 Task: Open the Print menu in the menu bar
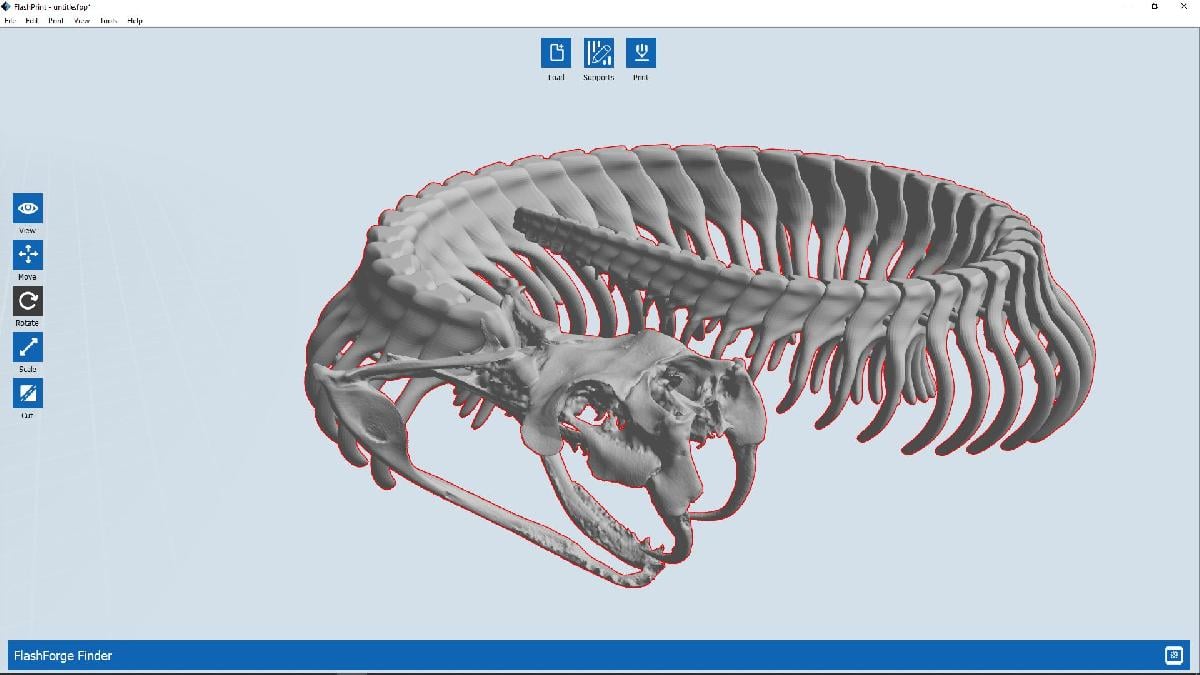56,20
